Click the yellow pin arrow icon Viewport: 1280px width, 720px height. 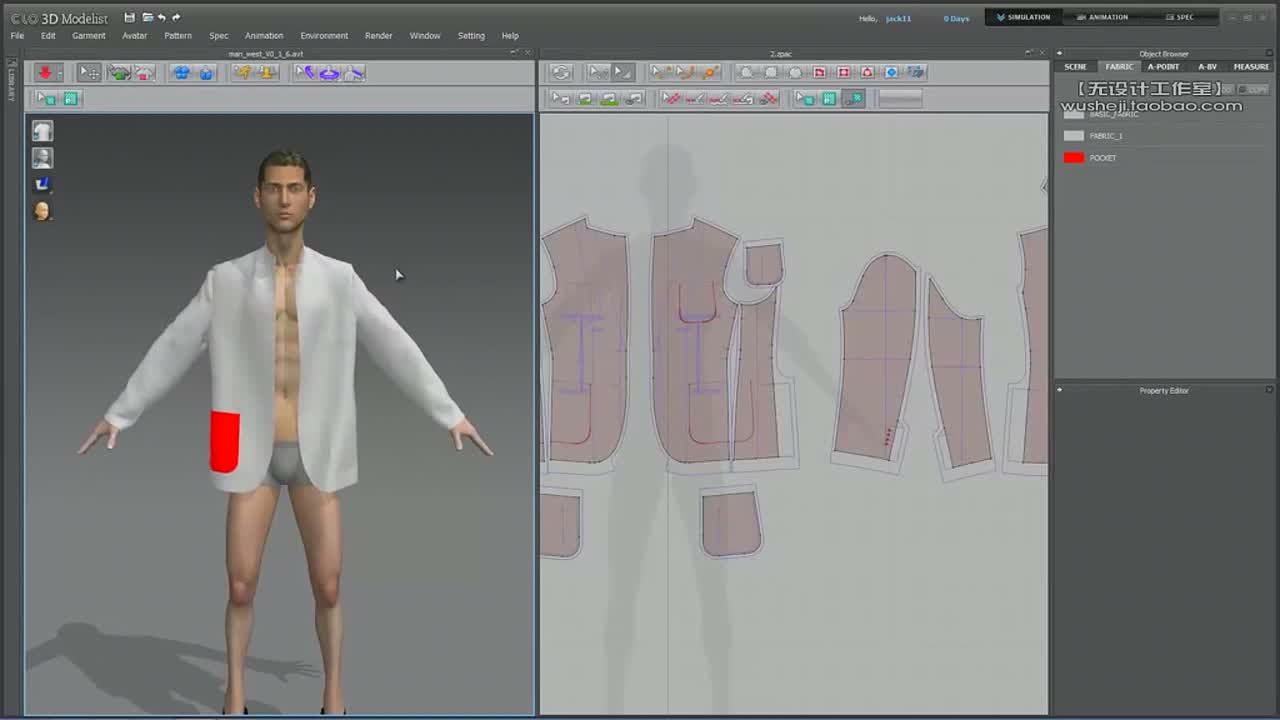point(243,72)
